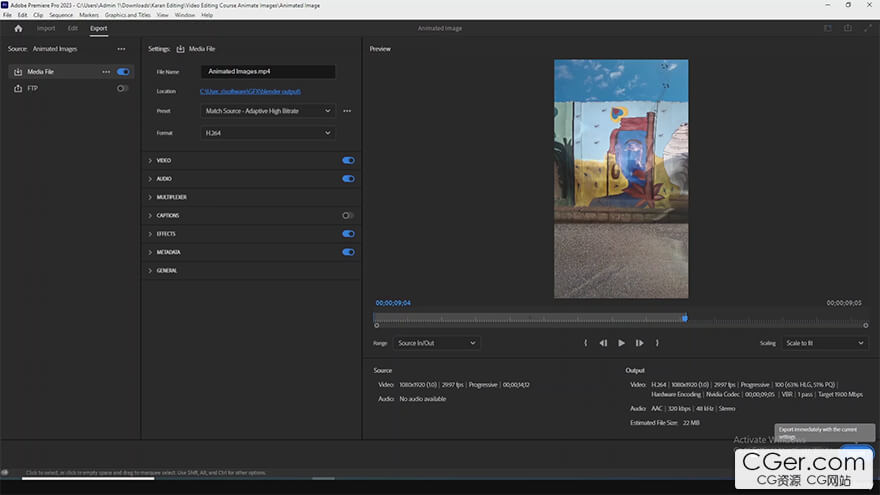Open the File menu
Screen dimensions: 880x495
click(x=7, y=15)
